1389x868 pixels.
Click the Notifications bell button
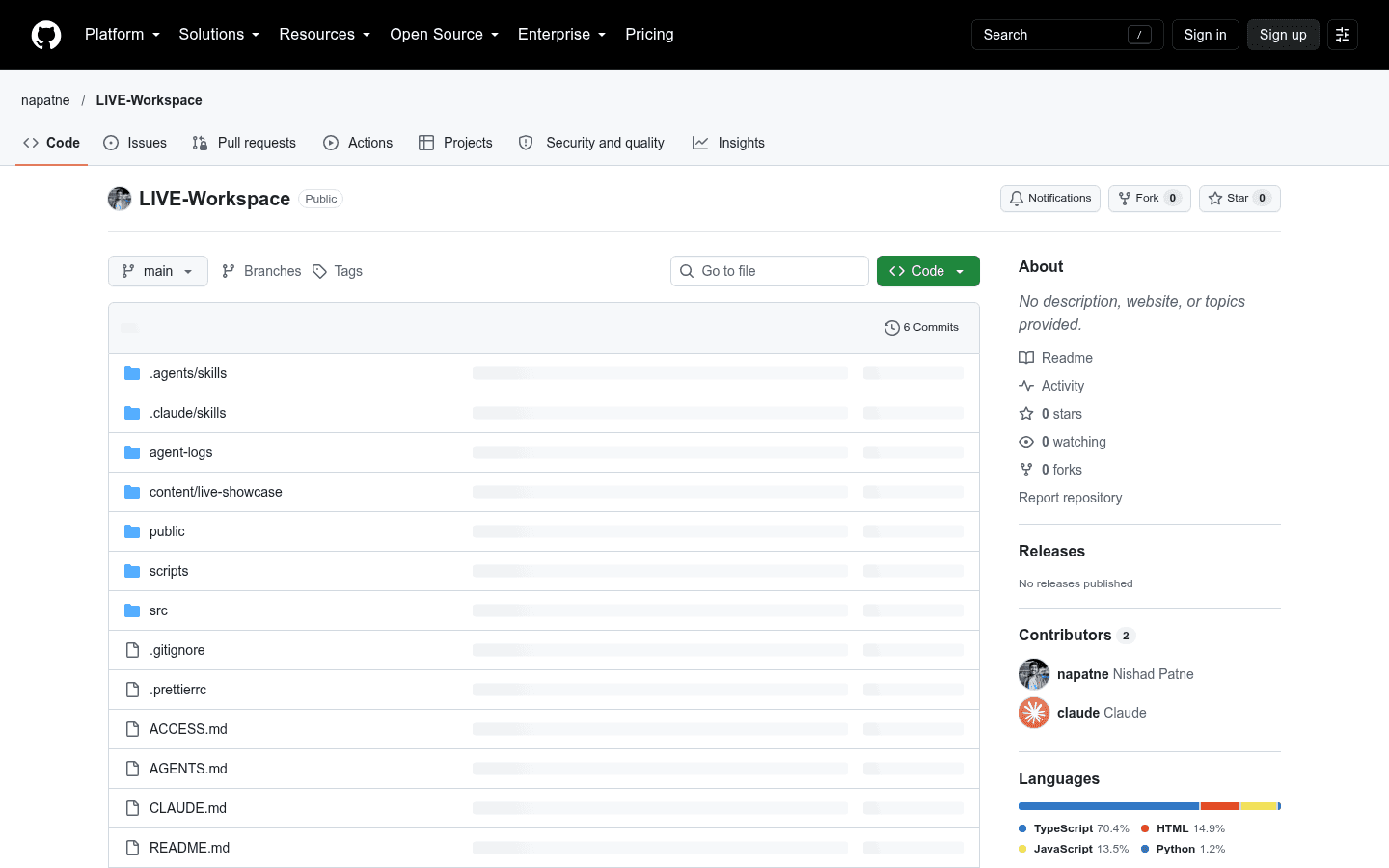click(x=1050, y=199)
